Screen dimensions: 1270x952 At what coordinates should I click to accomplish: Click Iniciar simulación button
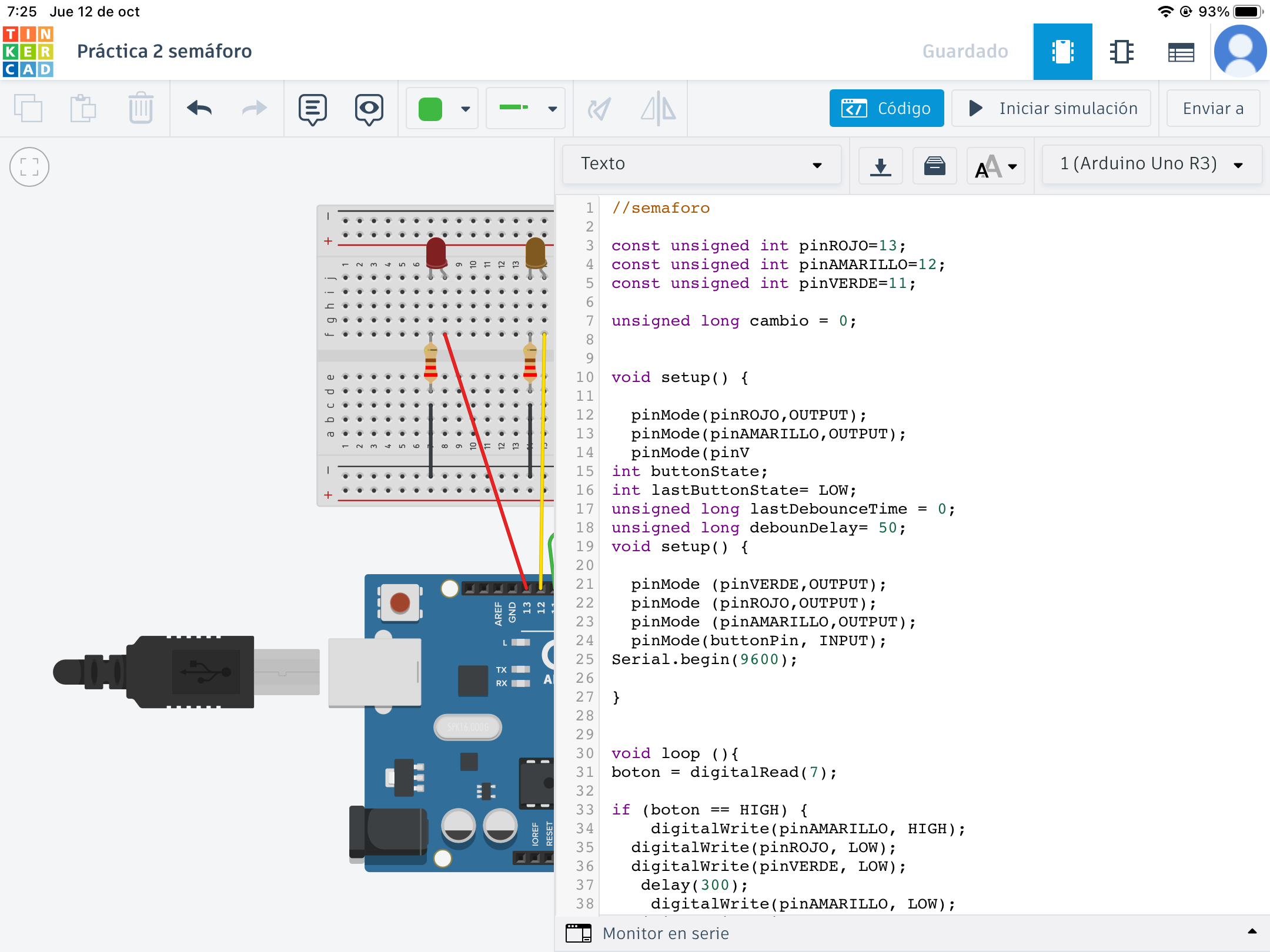coord(1051,108)
